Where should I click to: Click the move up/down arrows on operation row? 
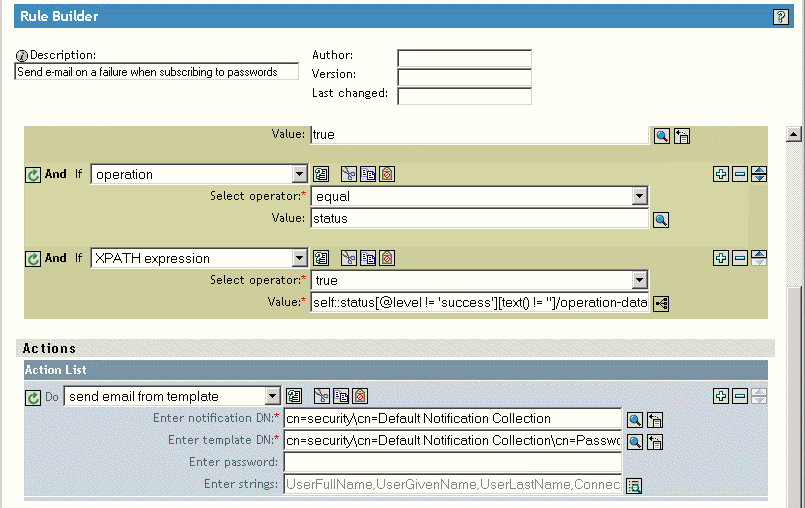click(x=759, y=174)
